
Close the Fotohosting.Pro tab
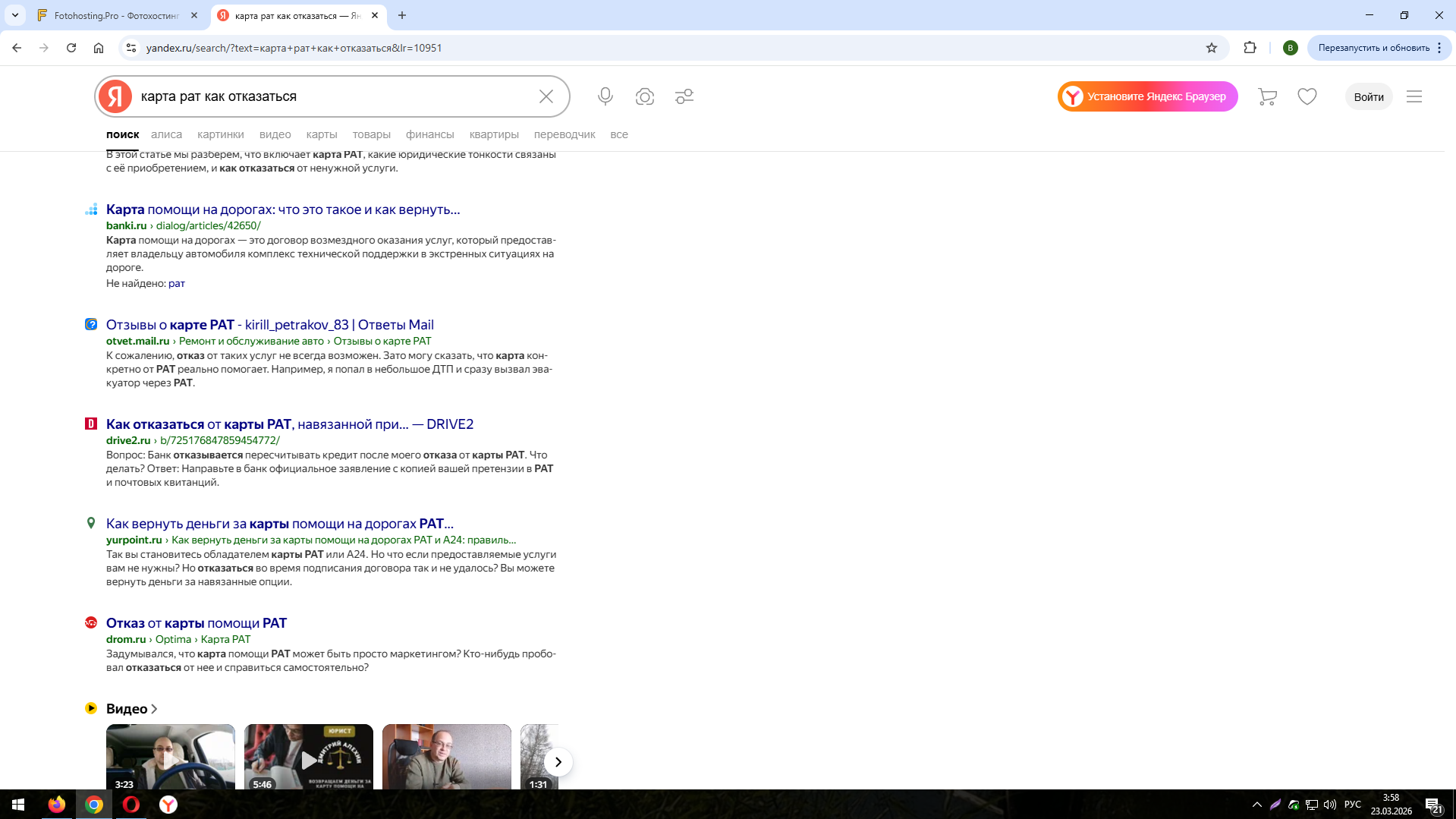tap(194, 15)
